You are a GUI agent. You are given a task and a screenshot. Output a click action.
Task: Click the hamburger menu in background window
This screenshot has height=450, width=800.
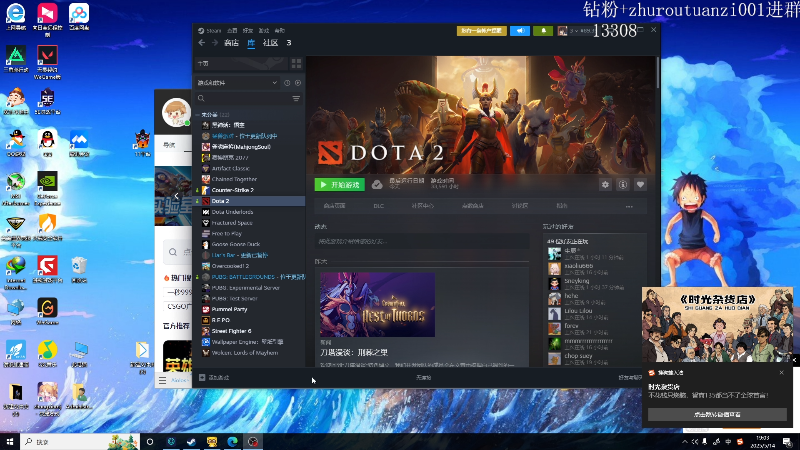(x=162, y=380)
